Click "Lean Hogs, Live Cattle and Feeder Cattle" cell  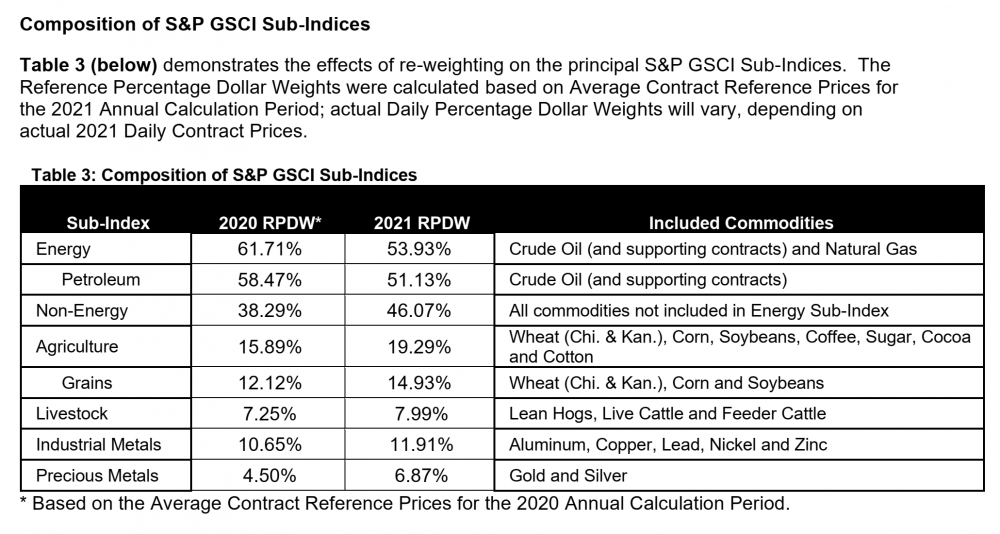pos(668,413)
